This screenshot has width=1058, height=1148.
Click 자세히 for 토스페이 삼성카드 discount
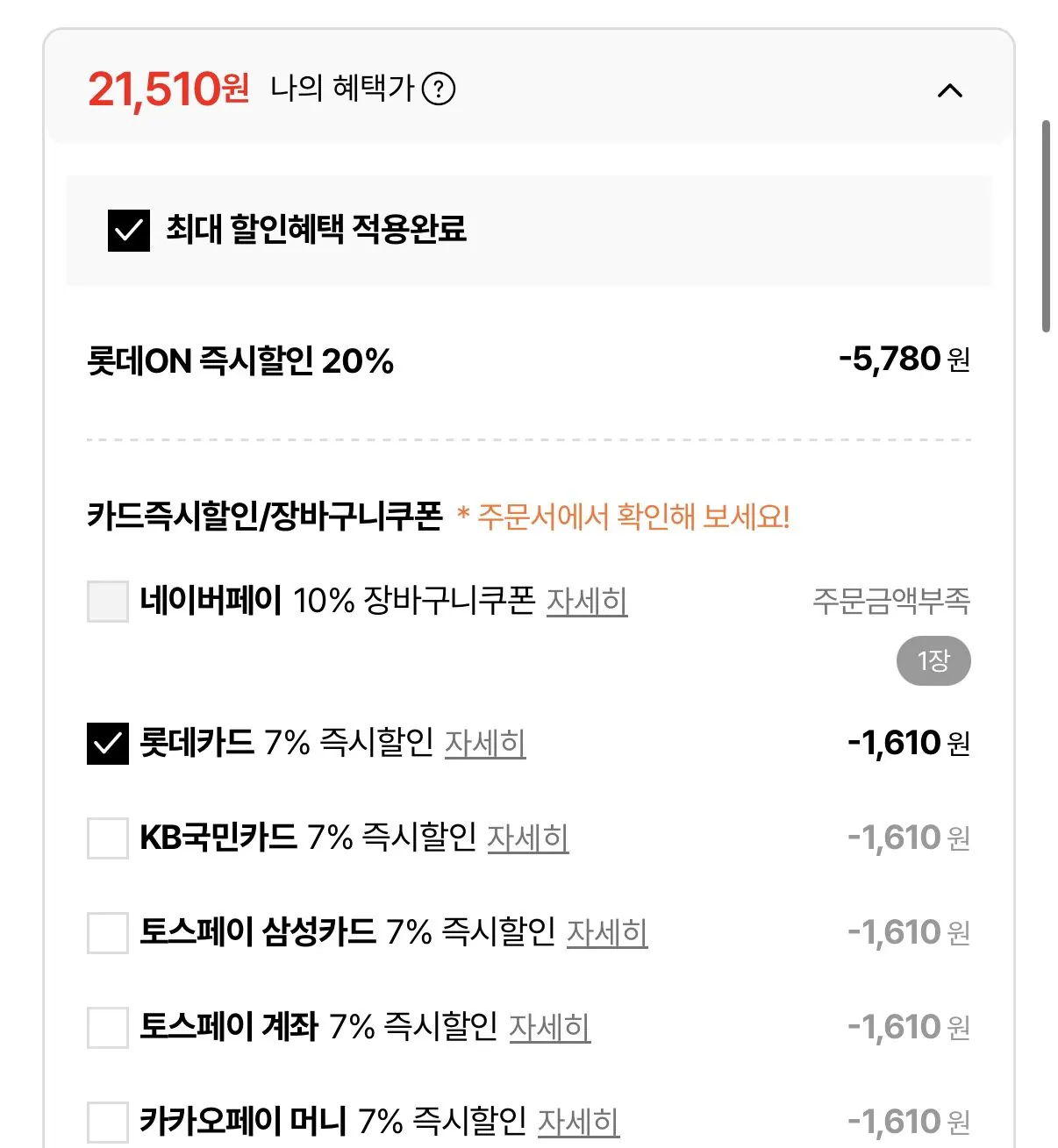point(607,932)
